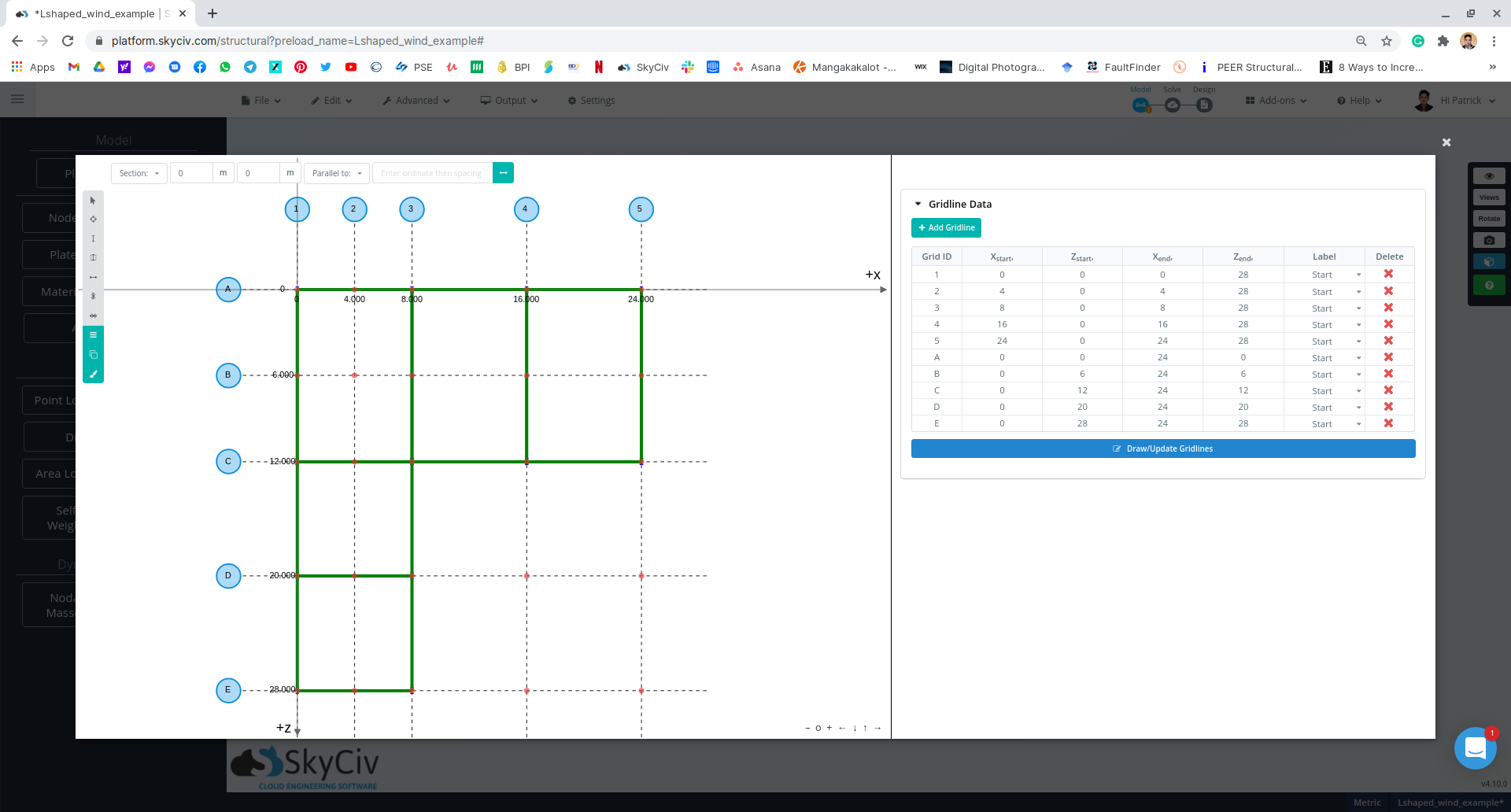
Task: Click the copy icon in canvas toolbar
Action: point(93,355)
